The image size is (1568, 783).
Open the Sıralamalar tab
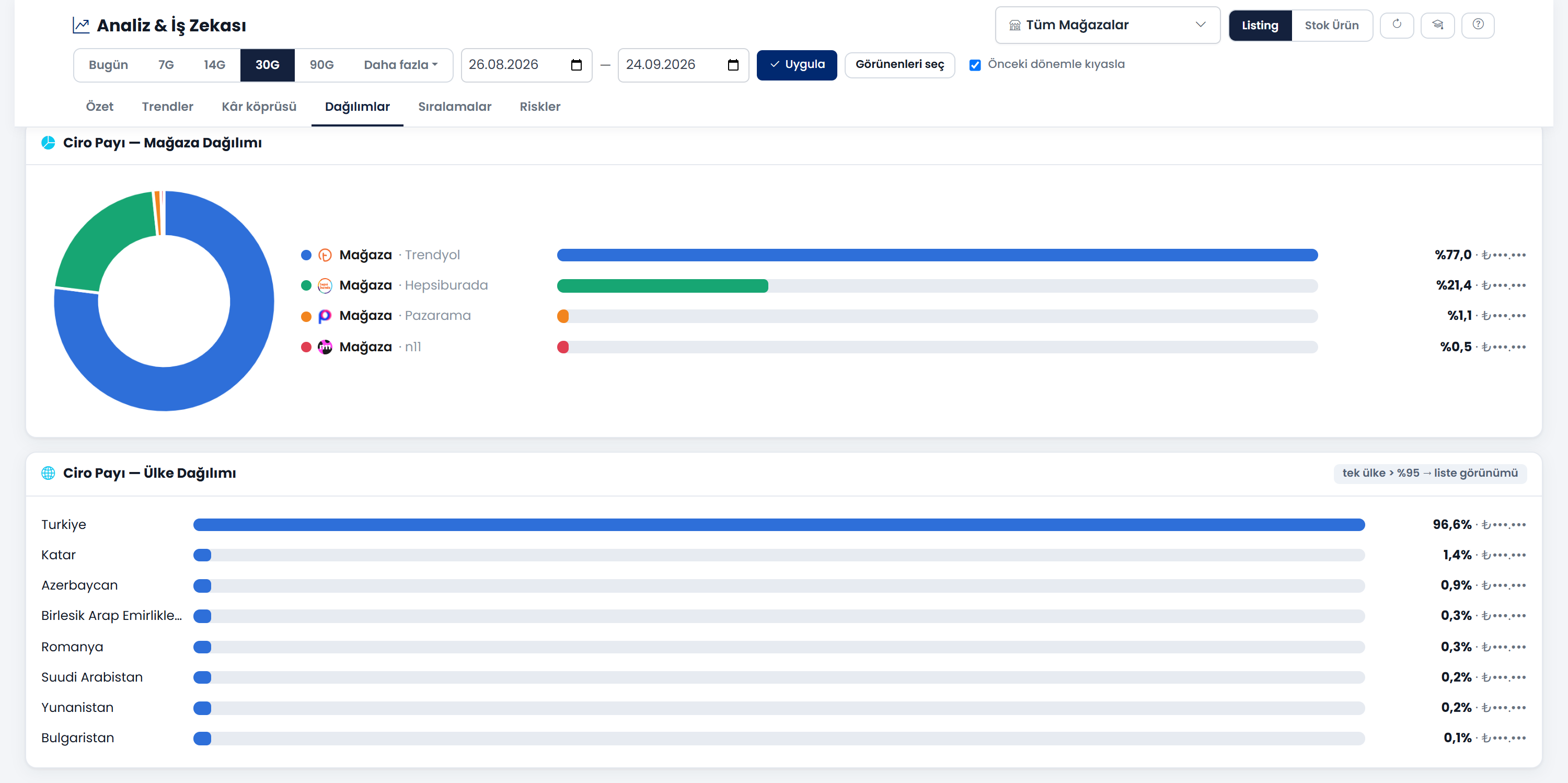click(454, 107)
